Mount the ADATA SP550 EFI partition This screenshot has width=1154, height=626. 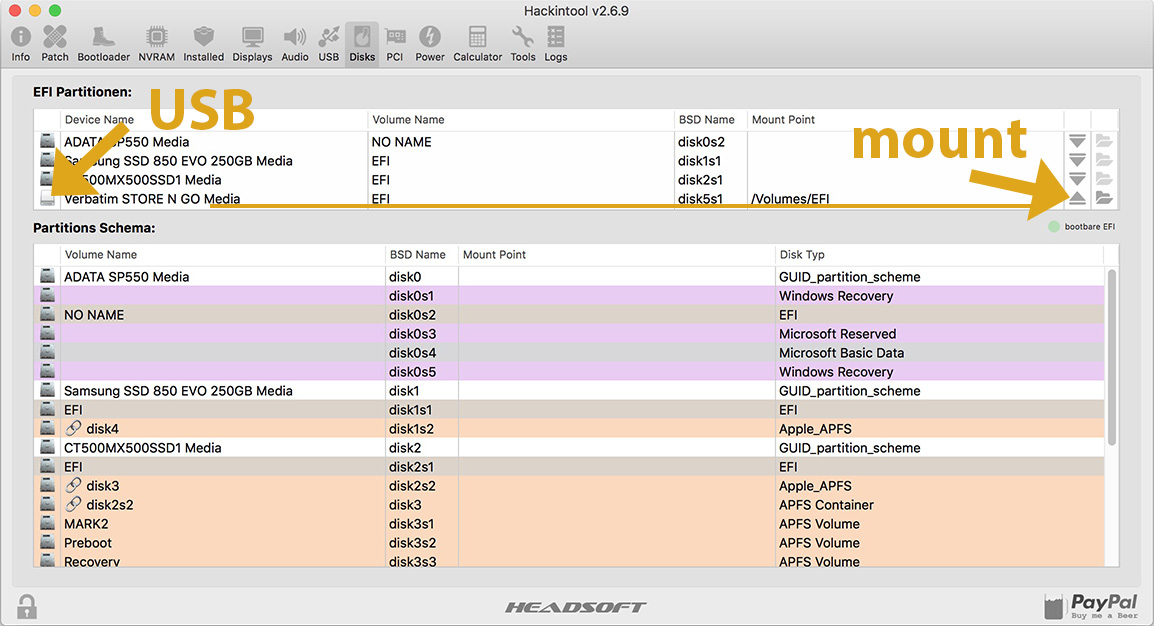(1077, 141)
